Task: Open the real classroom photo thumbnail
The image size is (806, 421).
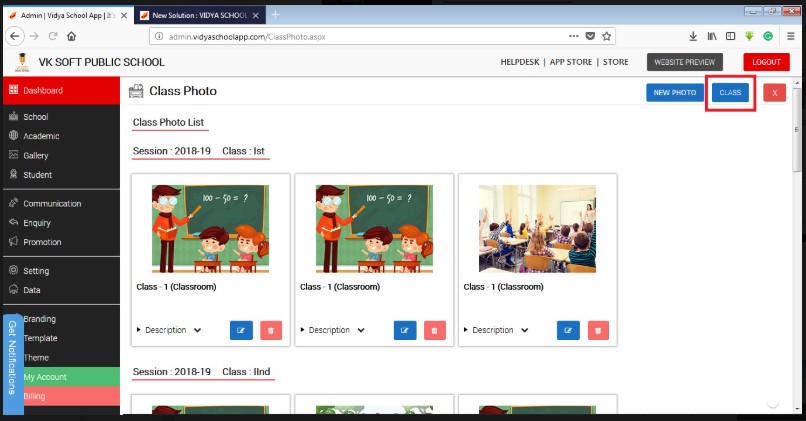Action: tap(538, 229)
